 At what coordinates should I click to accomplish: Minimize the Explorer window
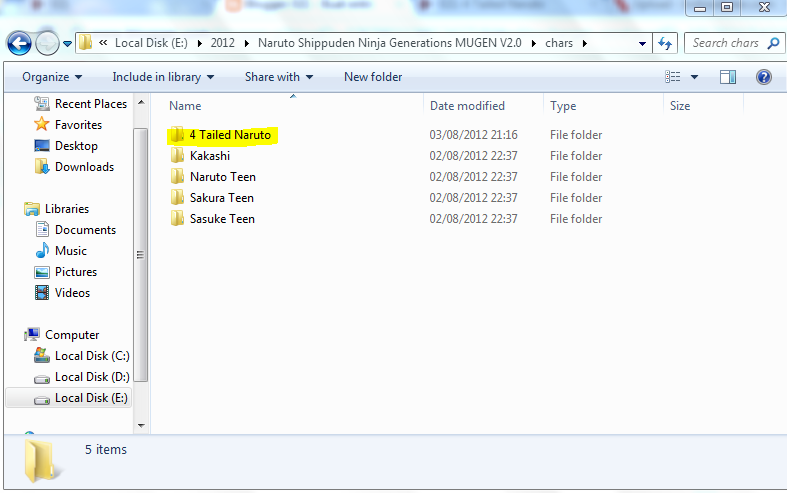(x=700, y=8)
